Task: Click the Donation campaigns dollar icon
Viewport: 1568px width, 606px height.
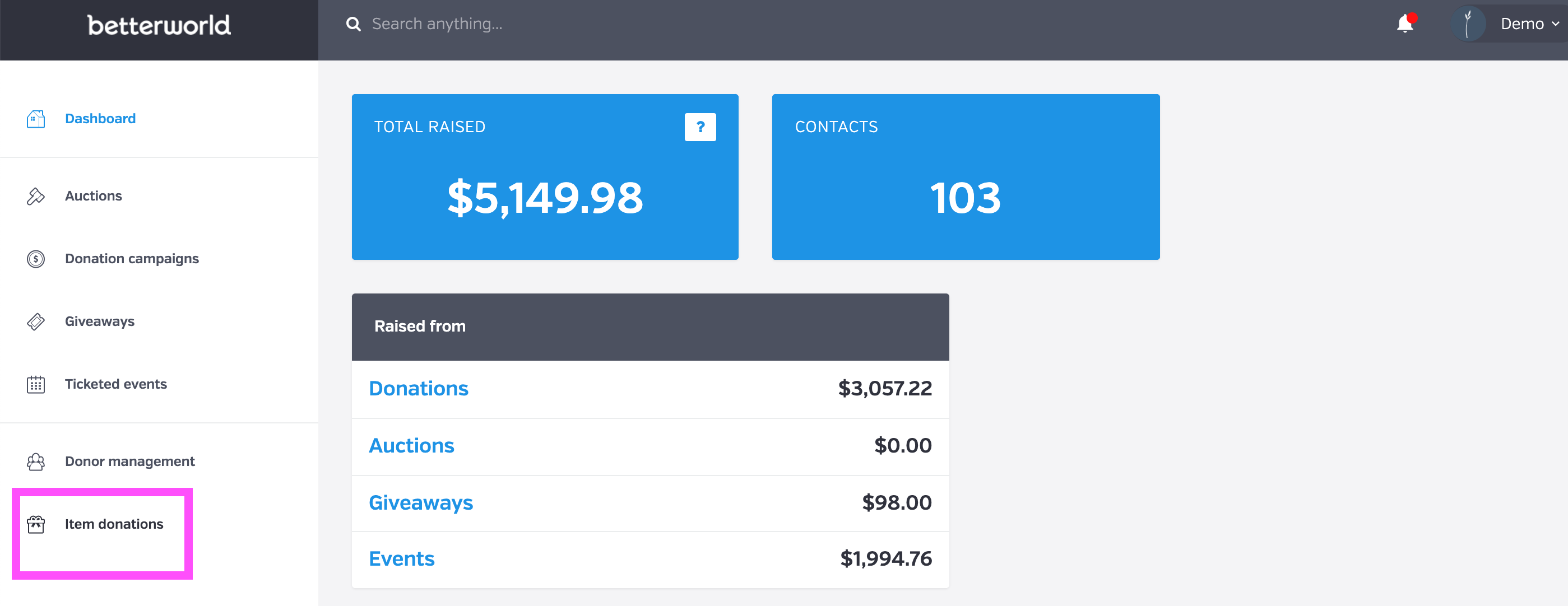Action: [36, 259]
